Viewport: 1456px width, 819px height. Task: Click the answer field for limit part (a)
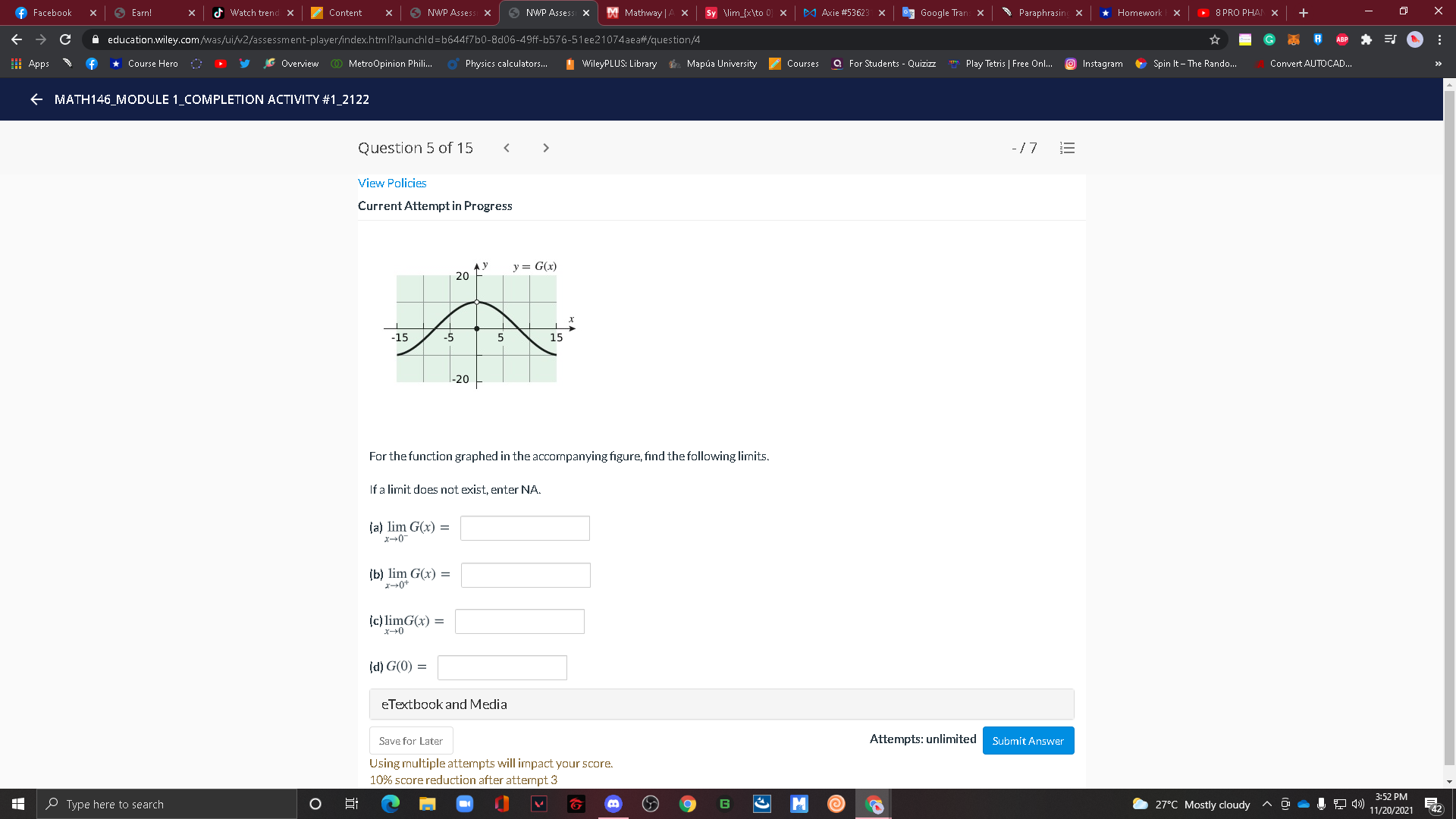coord(524,528)
